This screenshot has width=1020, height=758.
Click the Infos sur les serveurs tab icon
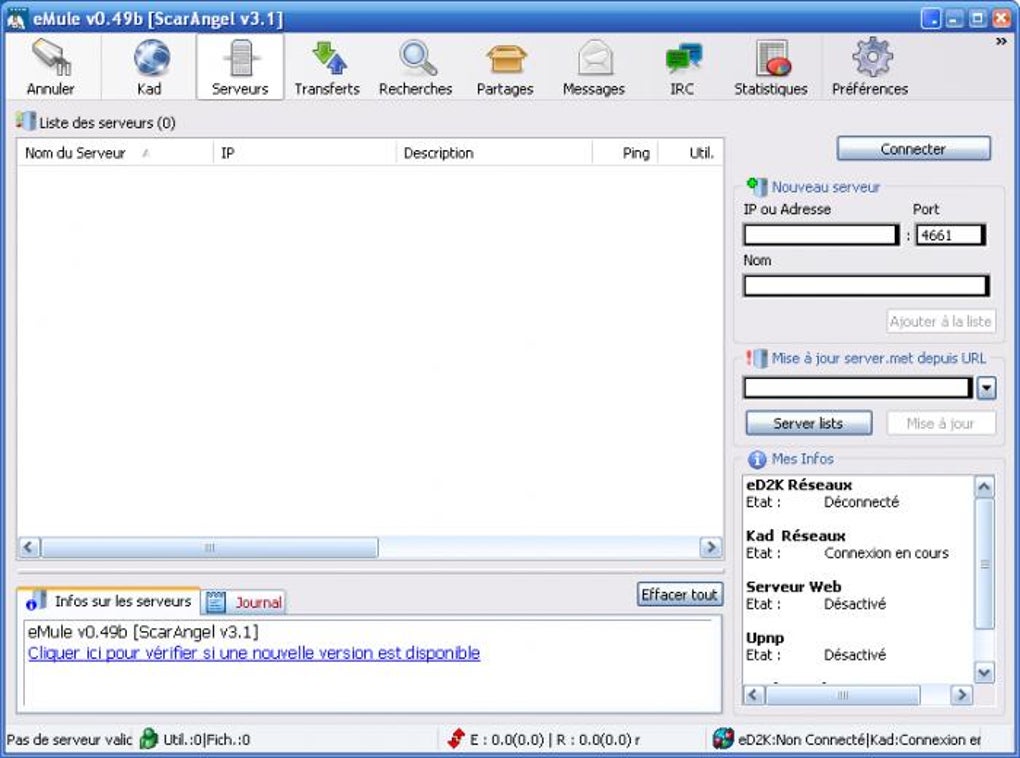pos(36,601)
